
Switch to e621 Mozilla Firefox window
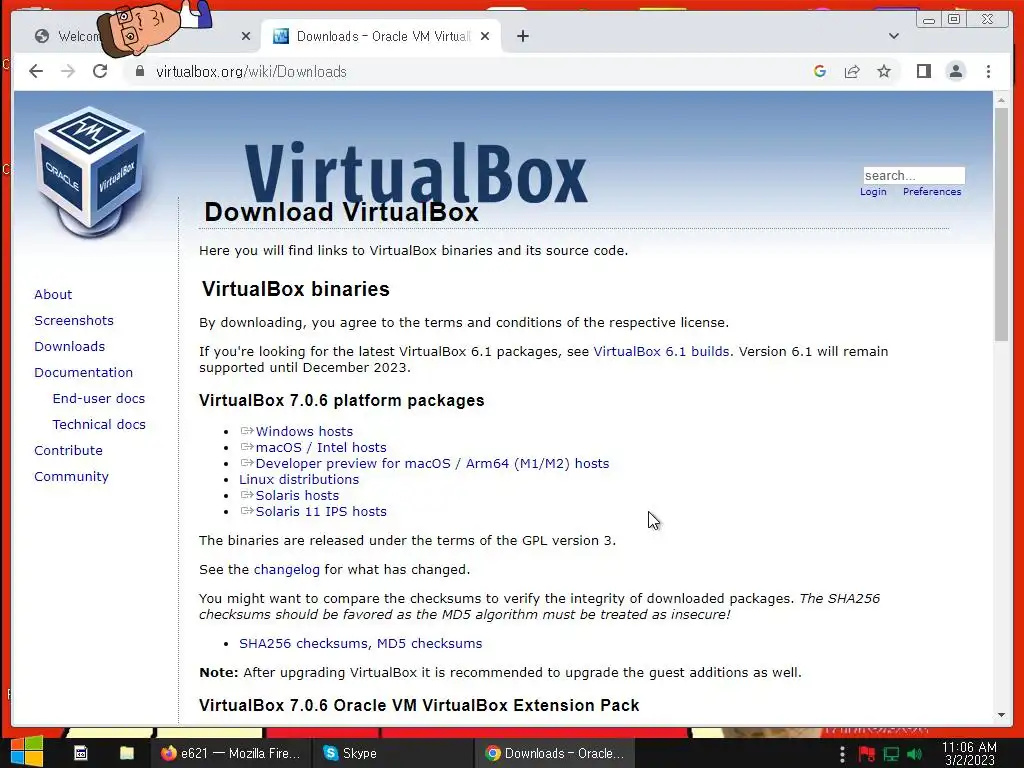231,753
